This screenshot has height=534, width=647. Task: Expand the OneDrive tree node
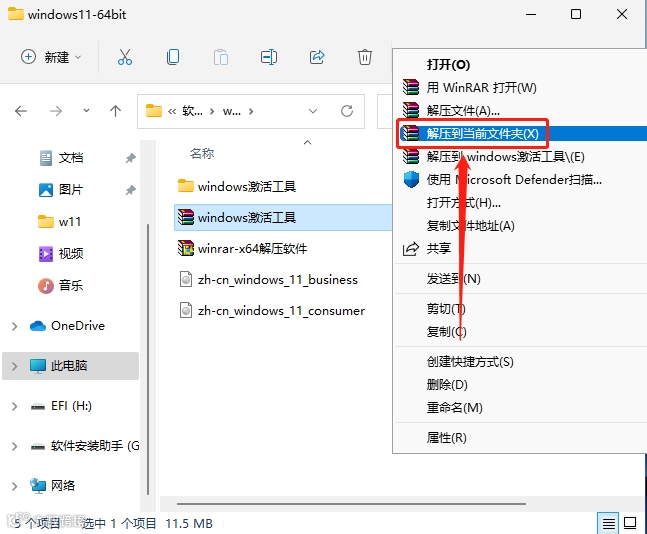point(14,326)
